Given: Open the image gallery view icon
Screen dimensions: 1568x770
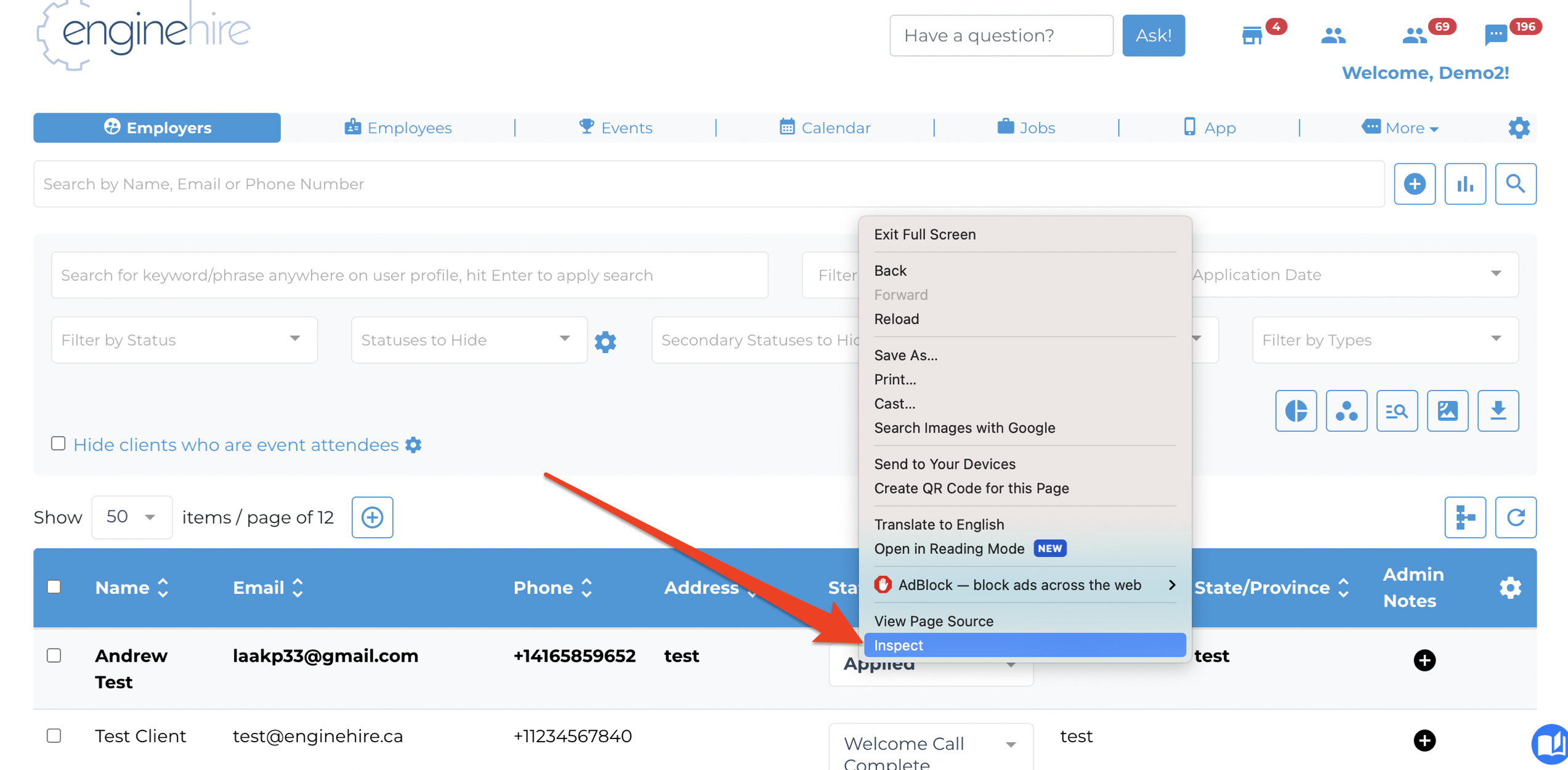Looking at the screenshot, I should point(1447,410).
